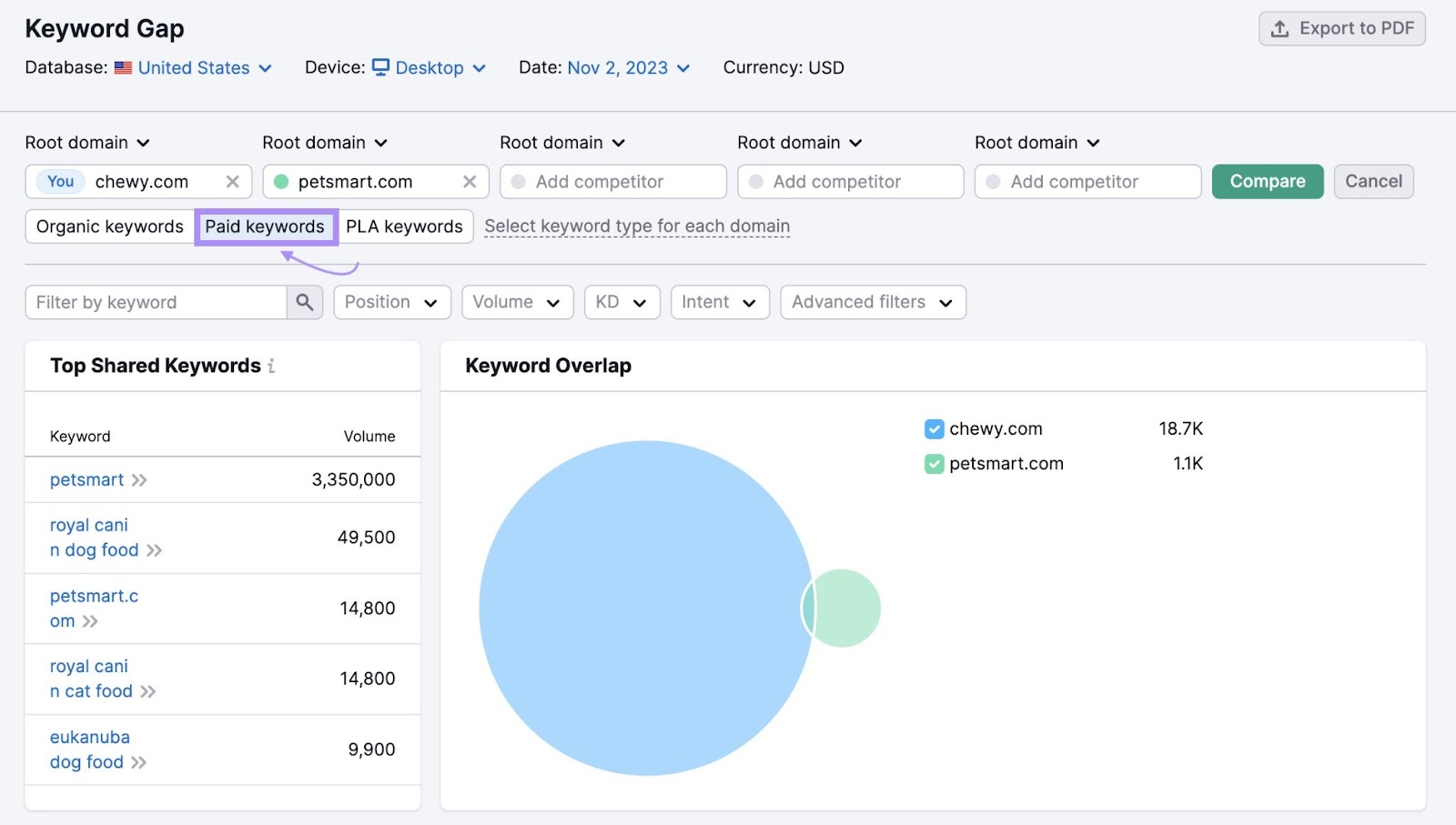Open the eukanuba dog food keyword link
The height and width of the screenshot is (825, 1456).
pos(89,750)
